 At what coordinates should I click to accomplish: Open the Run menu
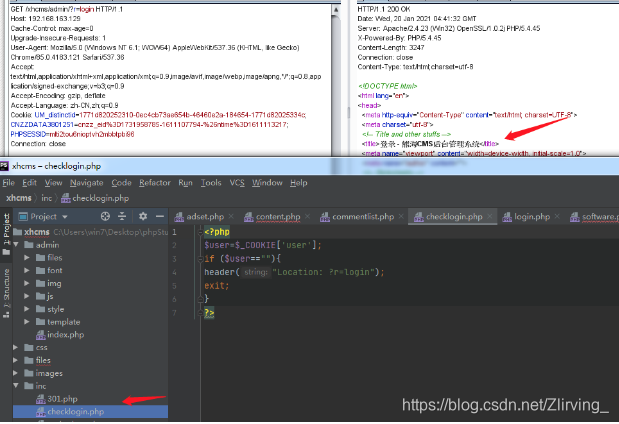pos(185,183)
